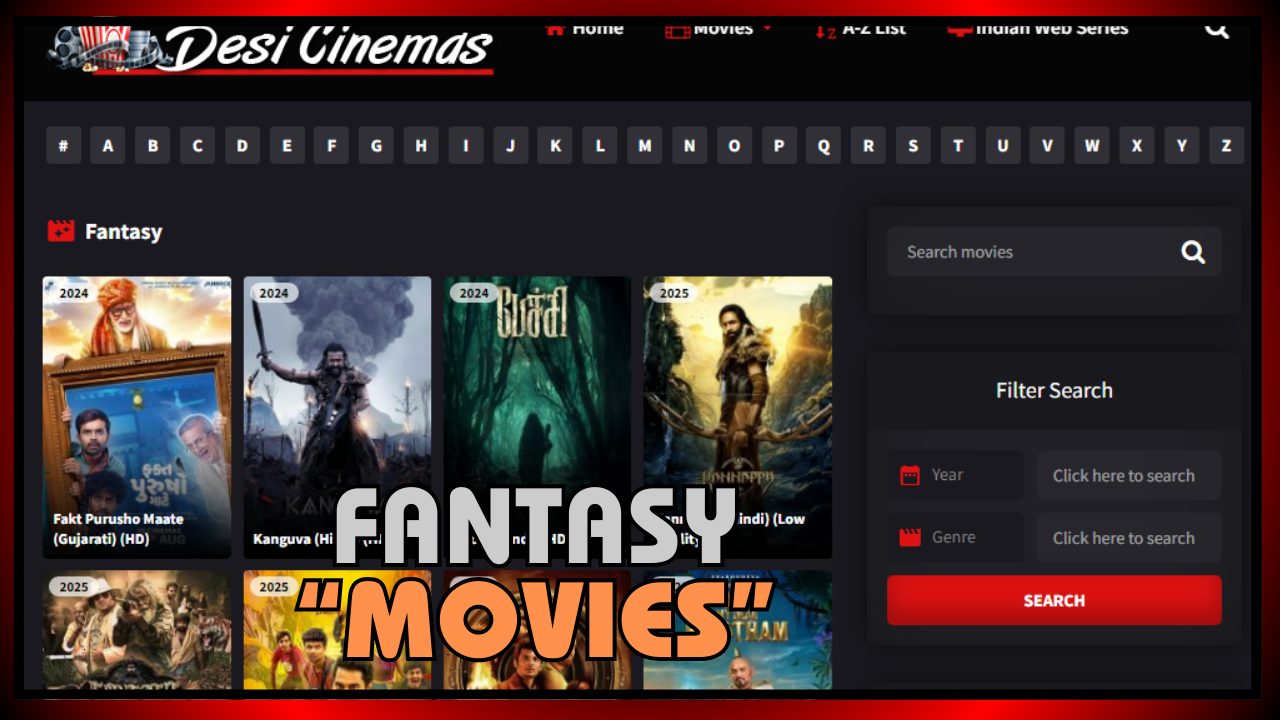The width and height of the screenshot is (1280, 720).
Task: Click the search icon in Search movies box
Action: coord(1192,252)
